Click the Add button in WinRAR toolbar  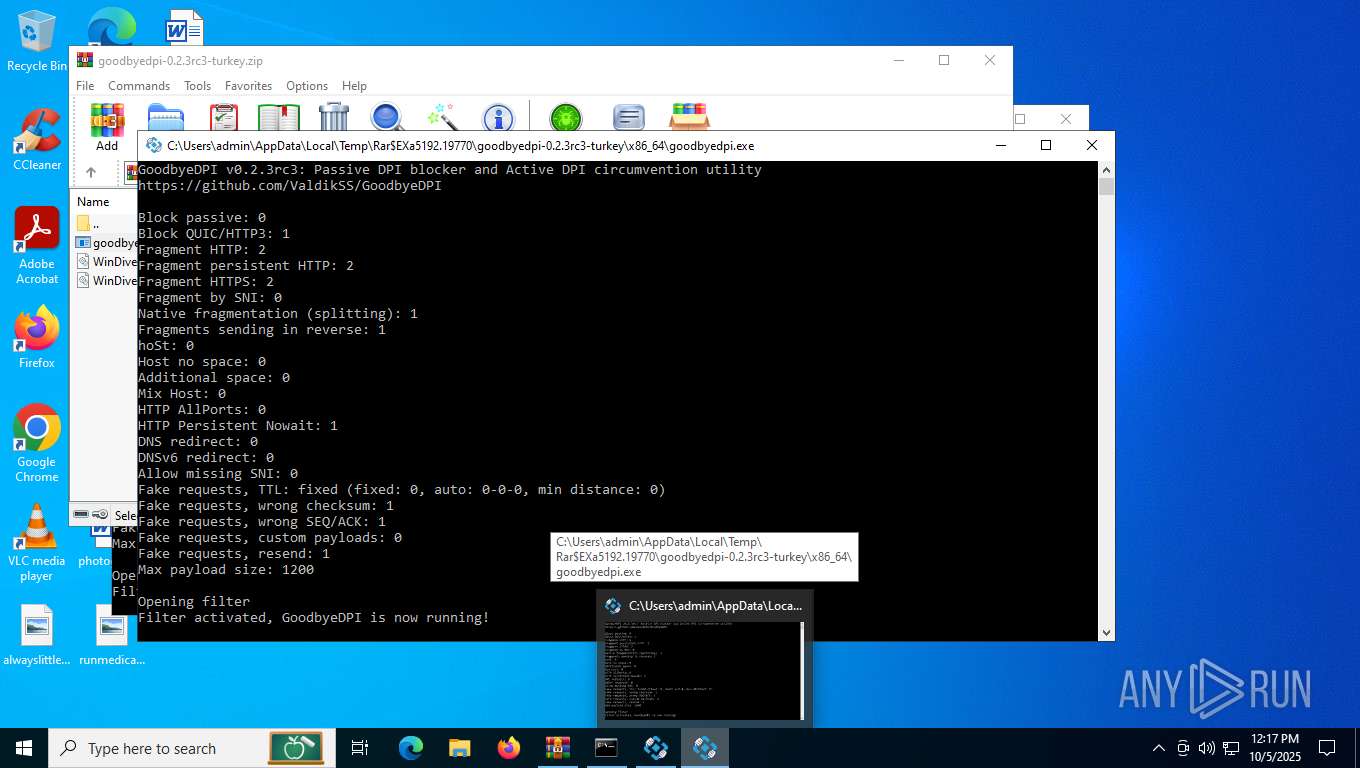(107, 127)
